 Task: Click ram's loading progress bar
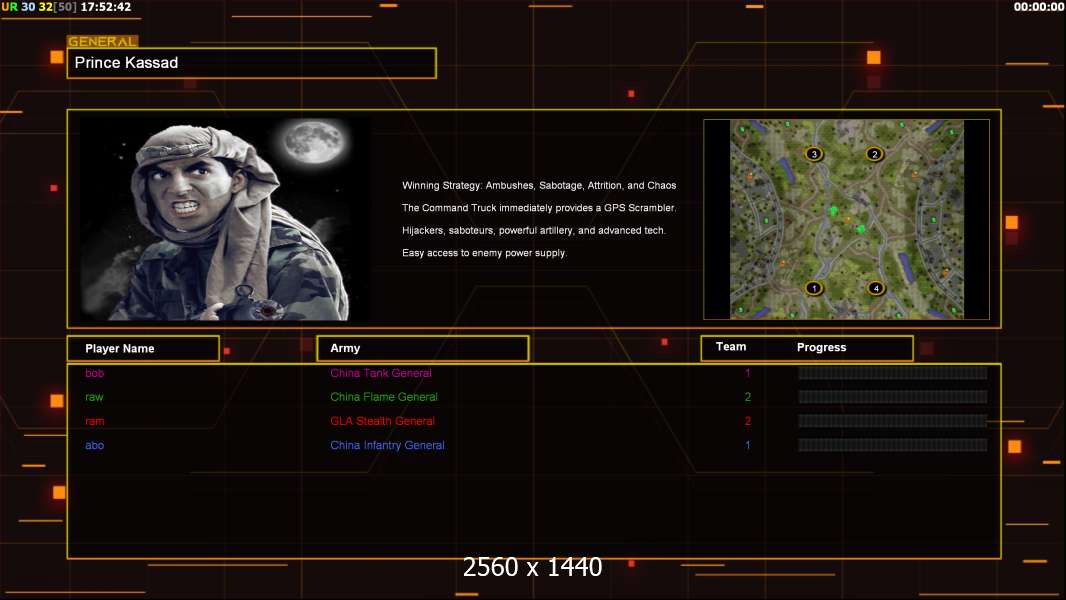pyautogui.click(x=892, y=421)
